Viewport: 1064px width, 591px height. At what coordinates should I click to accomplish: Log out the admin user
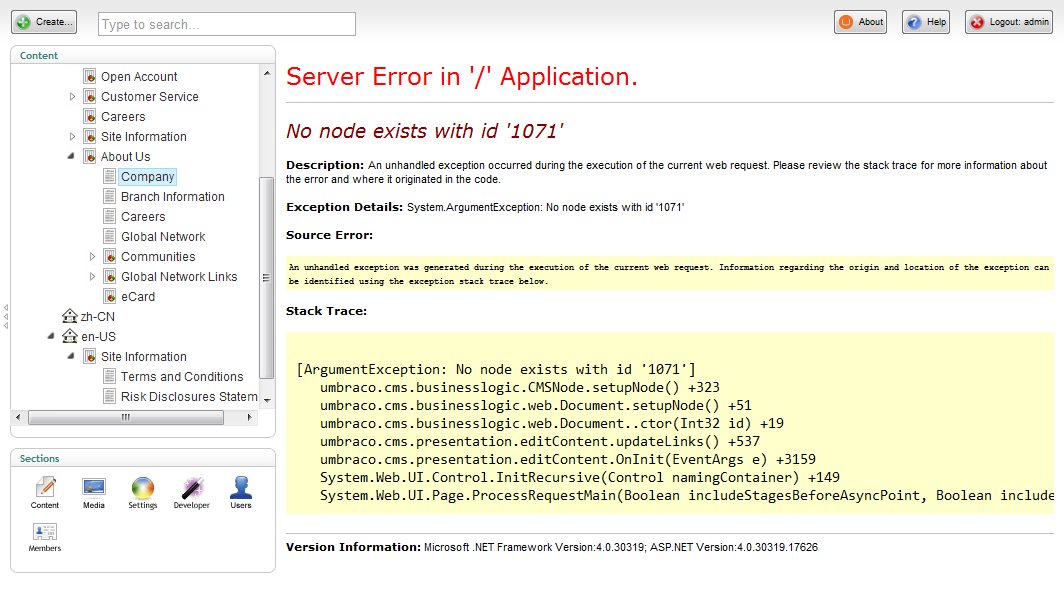coord(1009,22)
